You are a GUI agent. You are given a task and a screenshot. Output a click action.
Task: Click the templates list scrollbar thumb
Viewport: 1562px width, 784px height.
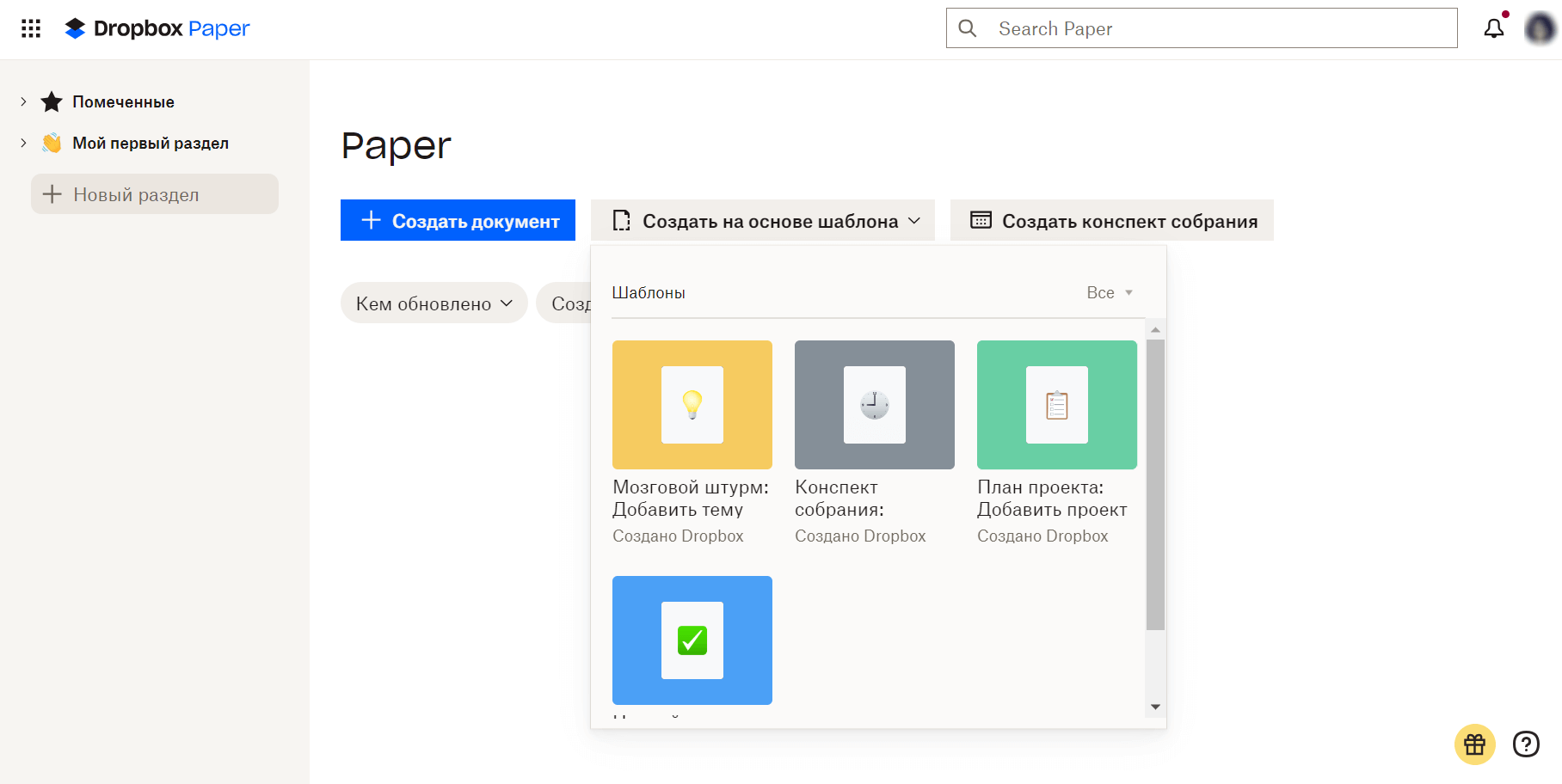click(x=1155, y=485)
